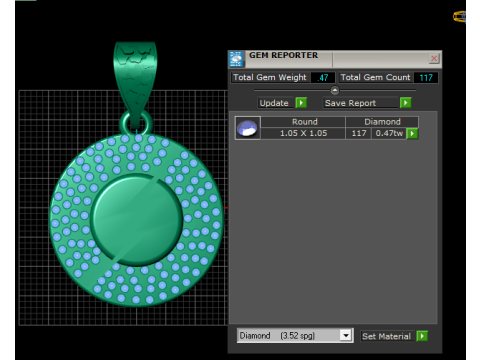Image resolution: width=480 pixels, height=360 pixels.
Task: Click the green arrow next to Update
Action: [x=301, y=103]
